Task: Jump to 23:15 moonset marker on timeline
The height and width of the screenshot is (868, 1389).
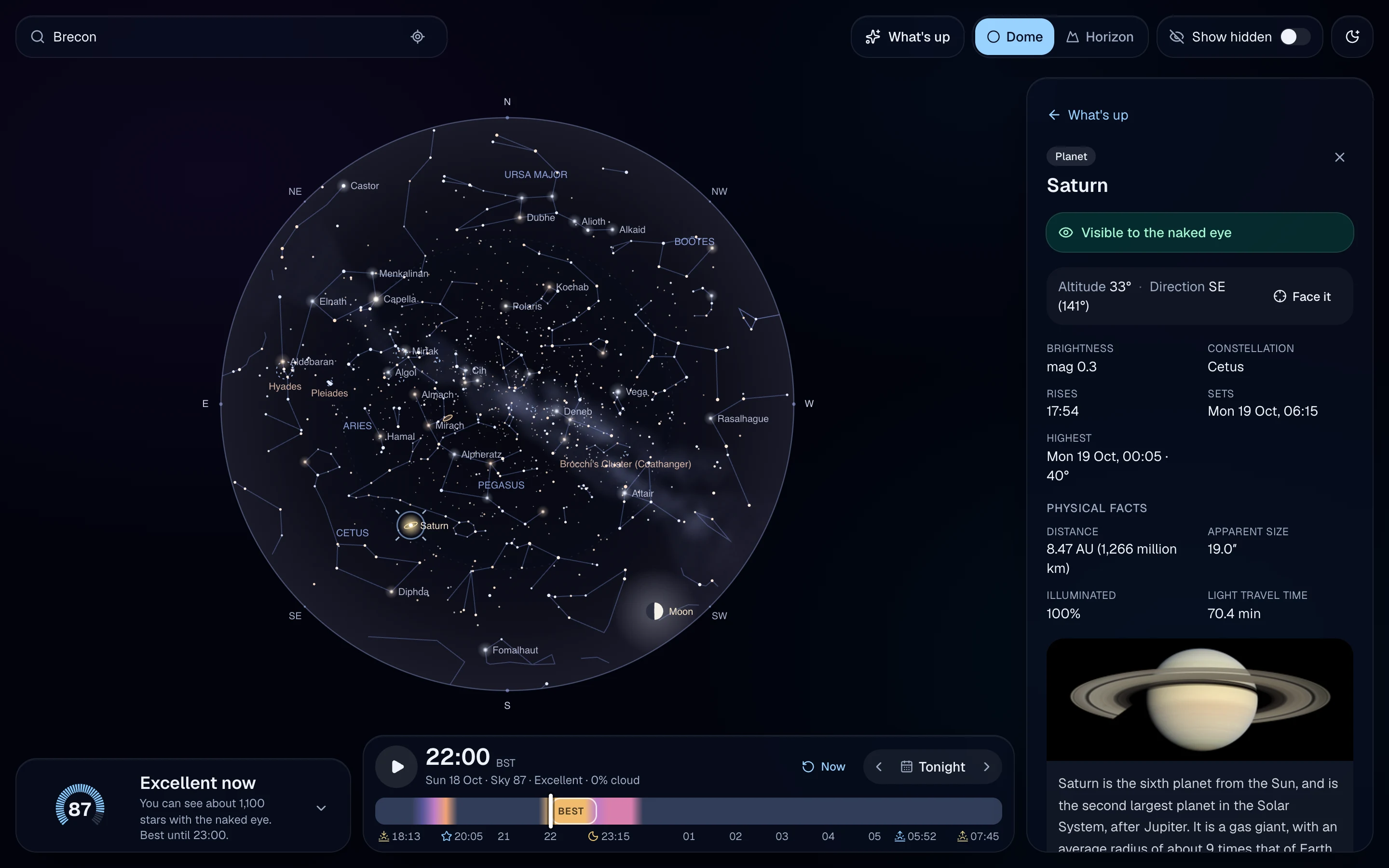Action: [608, 837]
